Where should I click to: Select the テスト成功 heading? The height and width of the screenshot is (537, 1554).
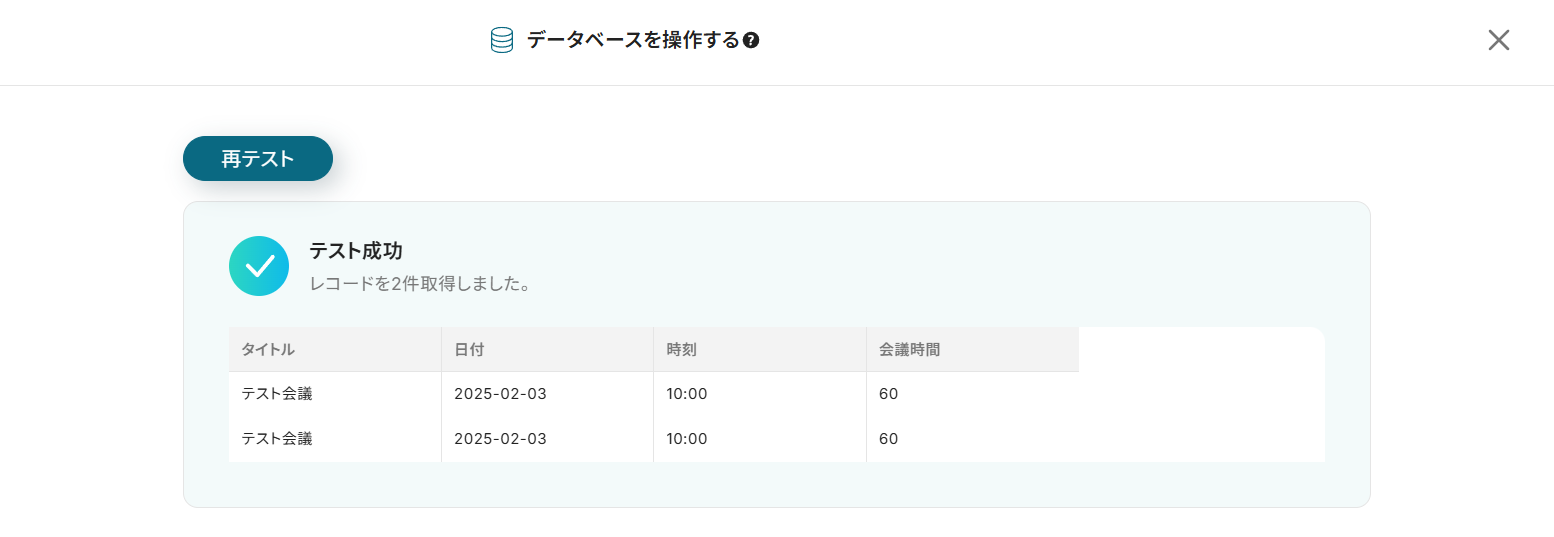coord(356,251)
